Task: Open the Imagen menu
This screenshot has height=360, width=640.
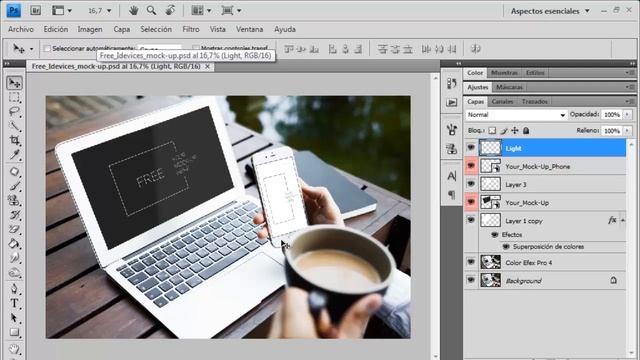Action: (x=90, y=29)
